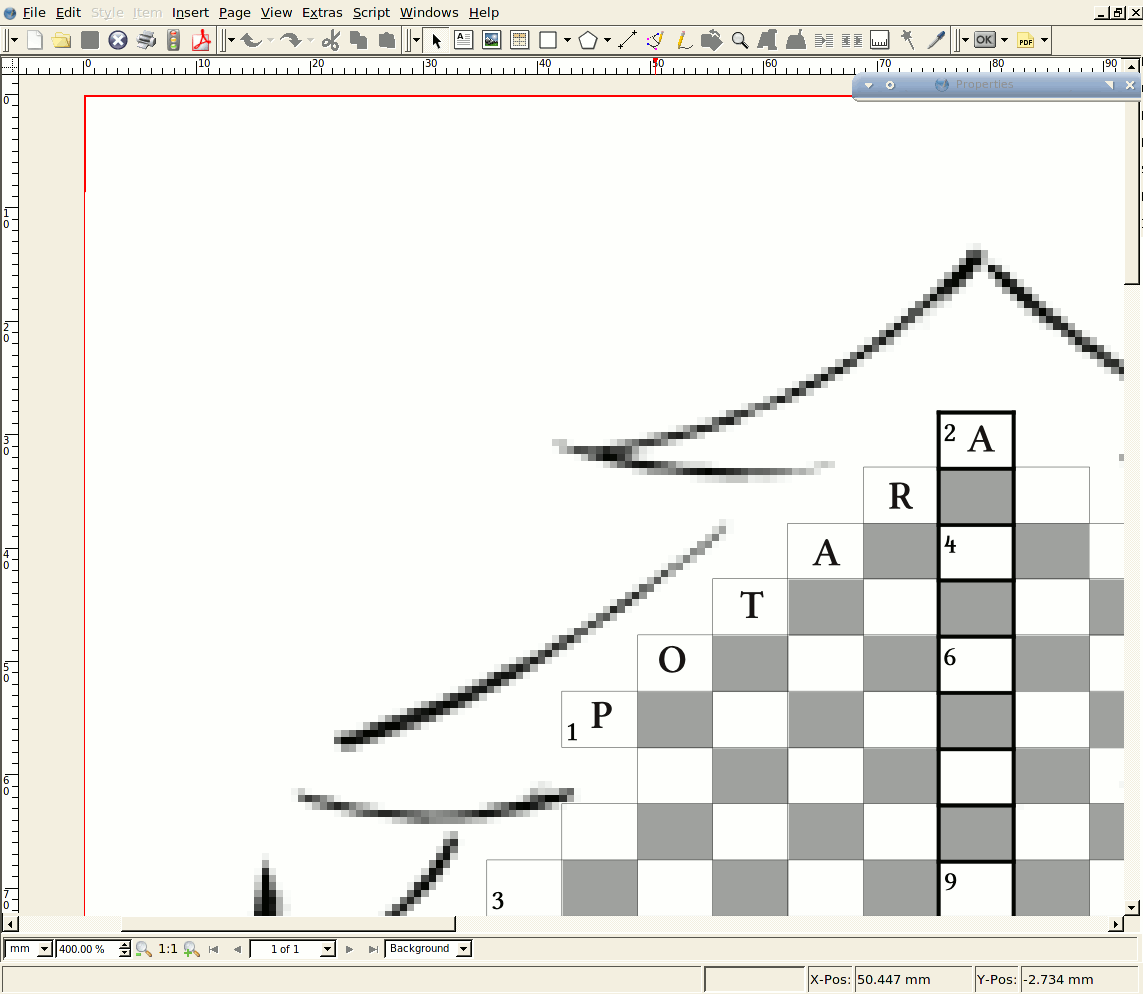Select the Insert Line tool
The height and width of the screenshot is (994, 1143).
[627, 40]
